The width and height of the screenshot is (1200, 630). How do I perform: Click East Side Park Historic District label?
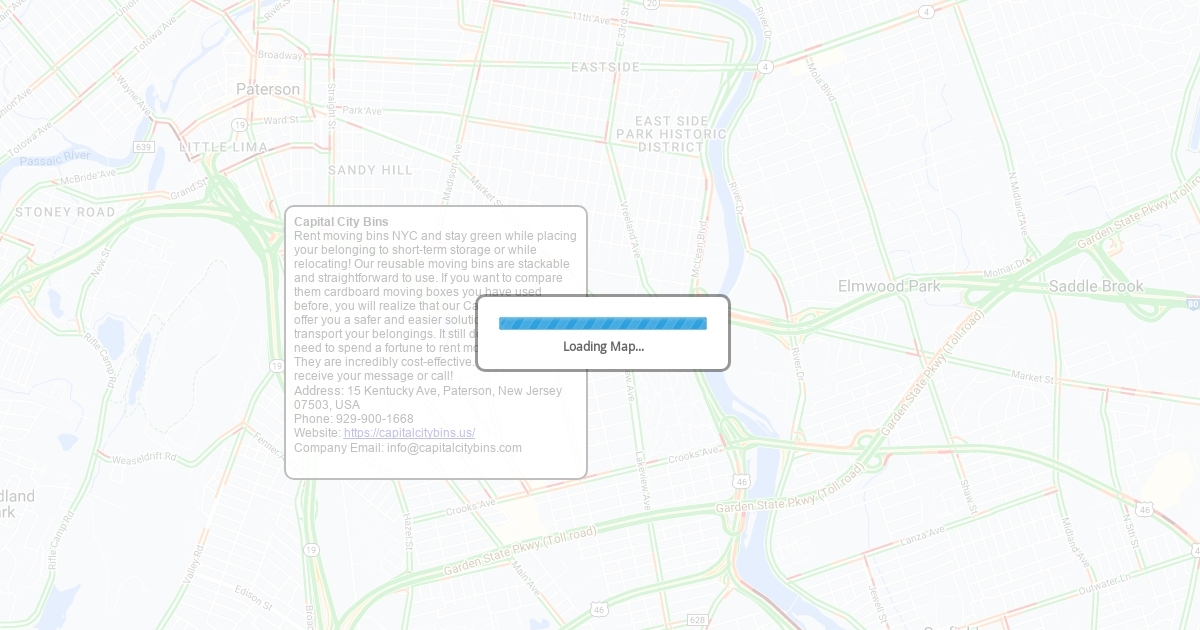pos(671,134)
